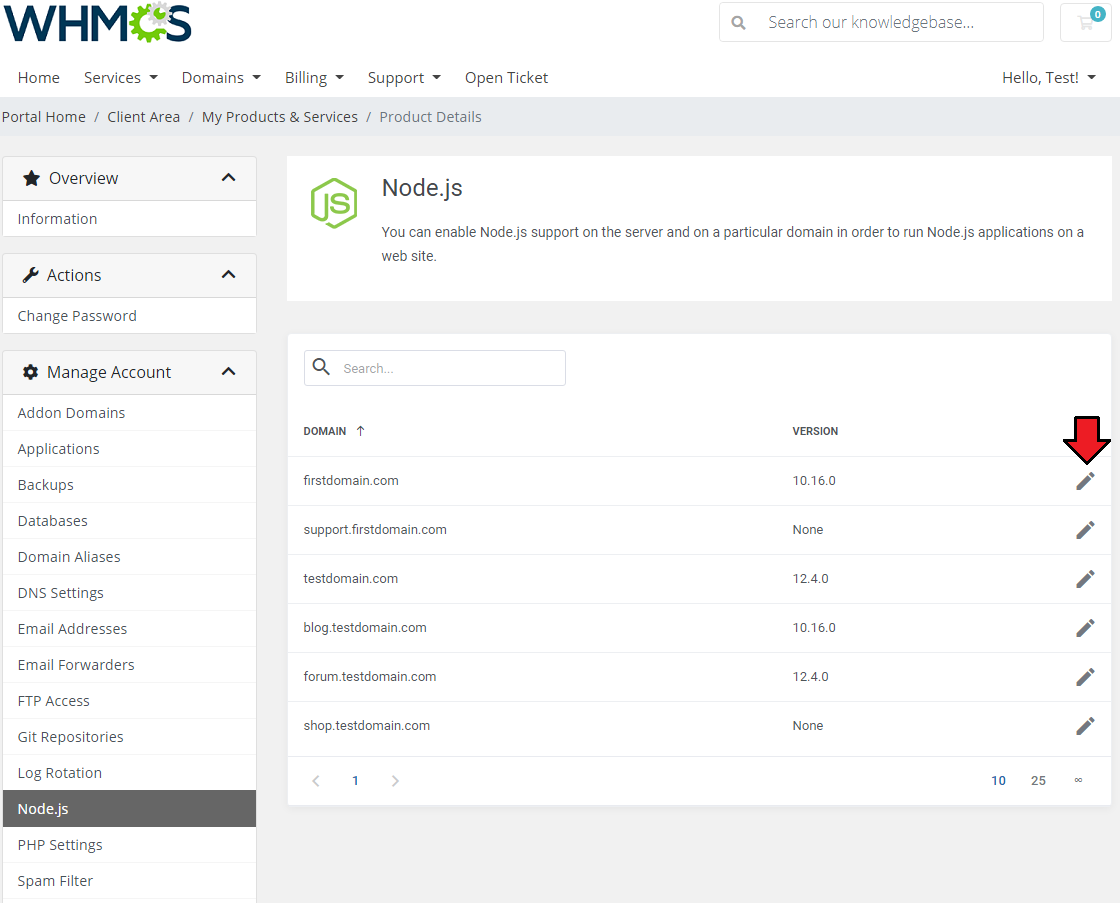Open Backups in the sidebar
The width and height of the screenshot is (1120, 903).
pos(129,485)
